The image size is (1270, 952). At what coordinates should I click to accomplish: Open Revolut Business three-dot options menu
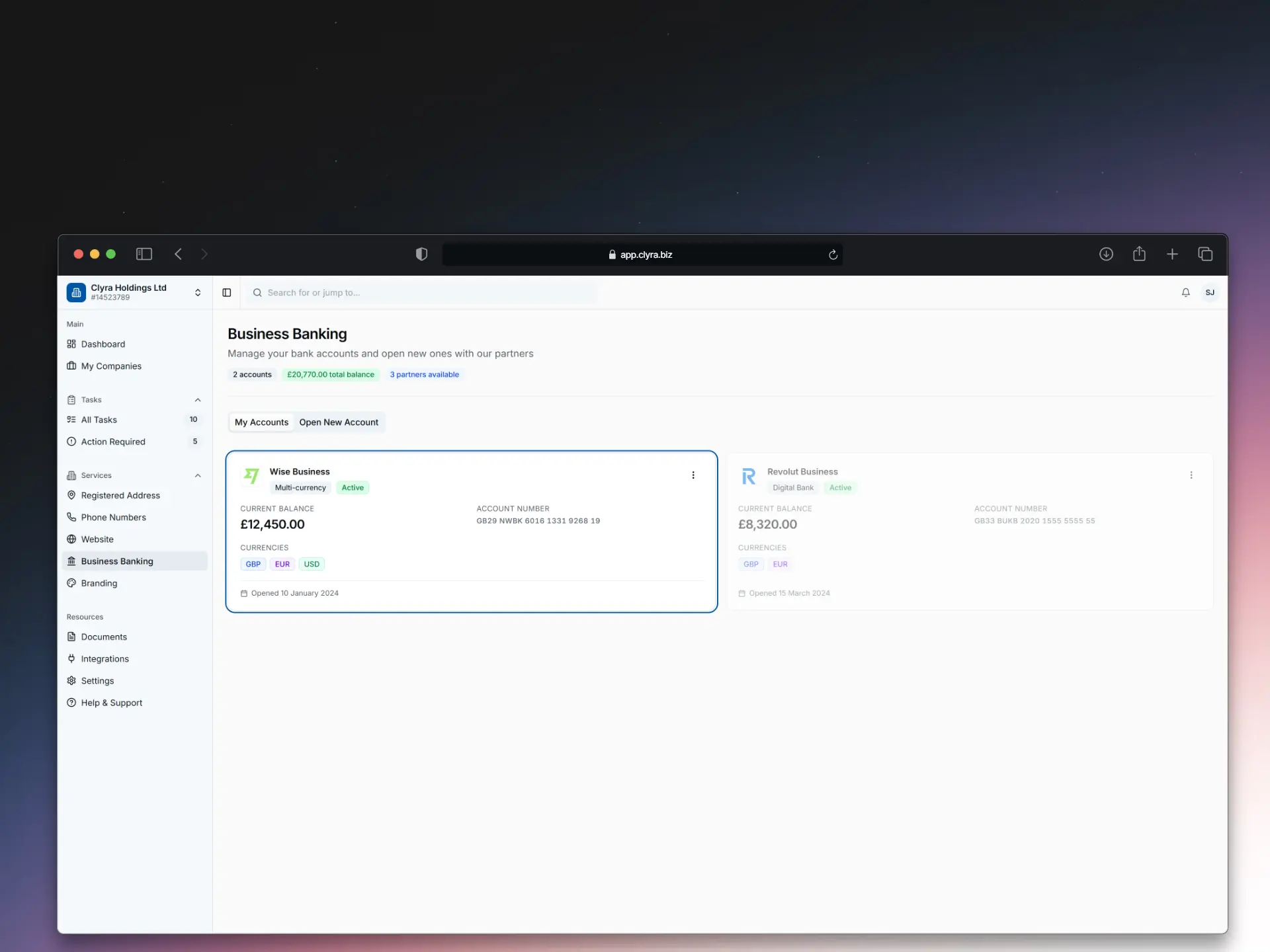[x=1191, y=475]
